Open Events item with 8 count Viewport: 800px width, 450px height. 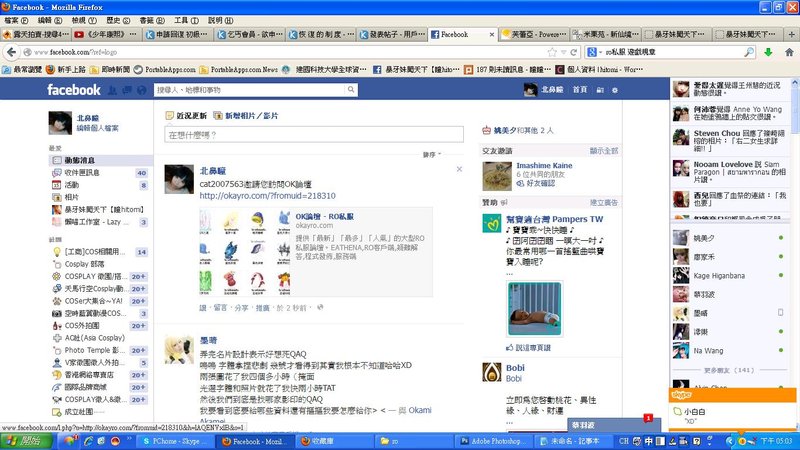click(99, 185)
